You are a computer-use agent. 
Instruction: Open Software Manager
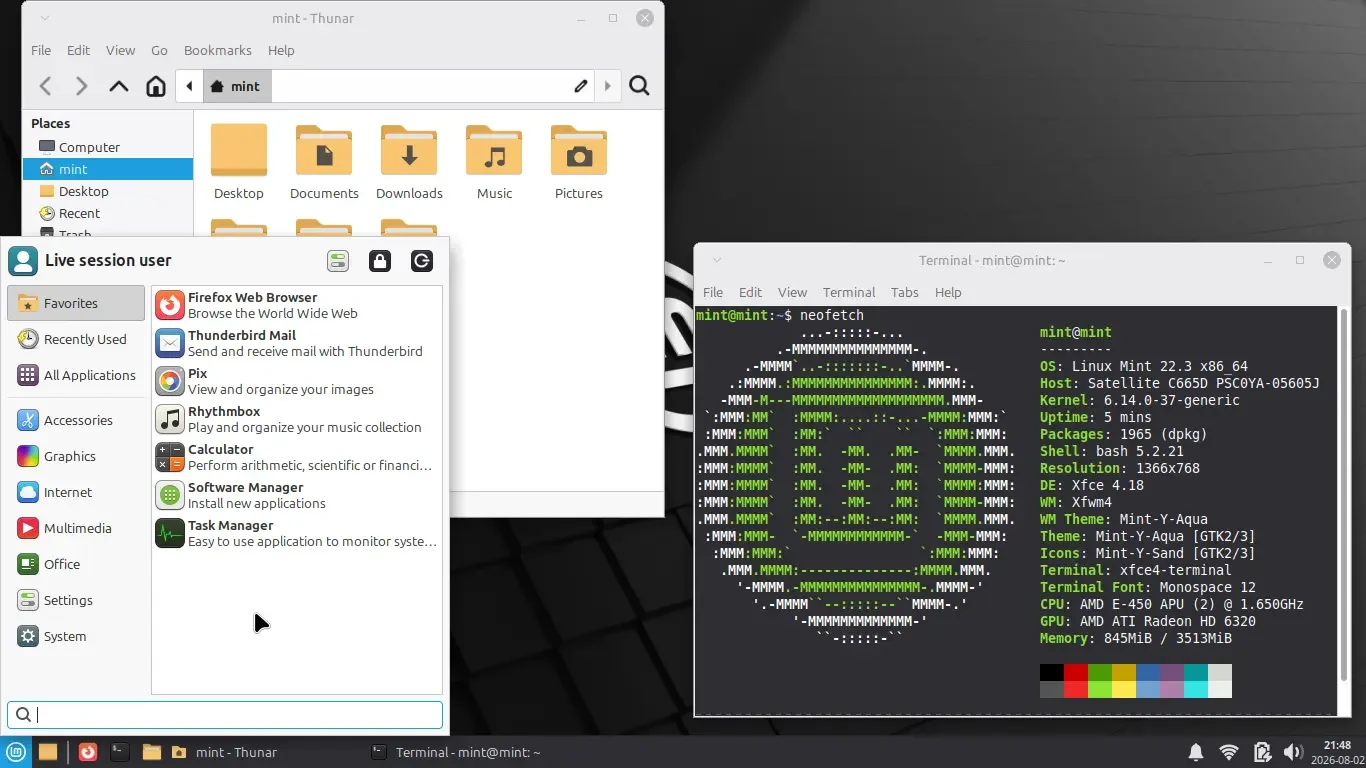297,495
